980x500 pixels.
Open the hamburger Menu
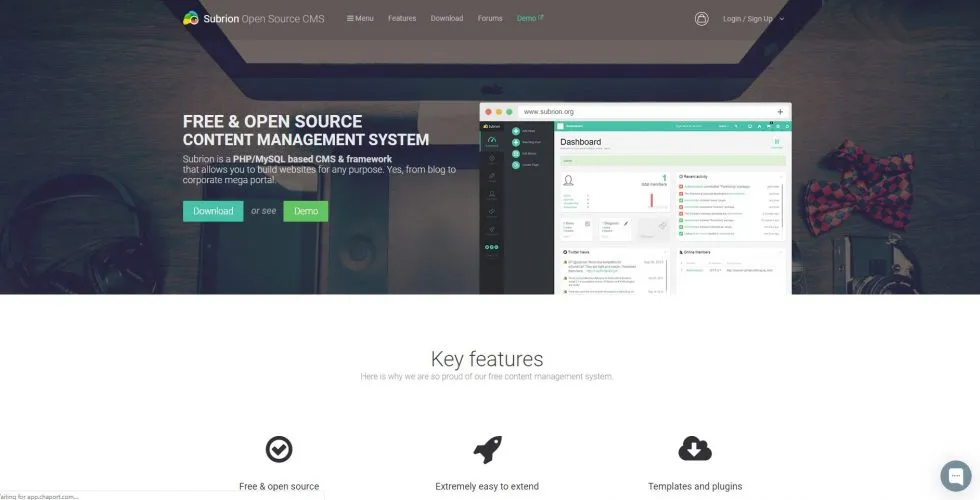360,18
